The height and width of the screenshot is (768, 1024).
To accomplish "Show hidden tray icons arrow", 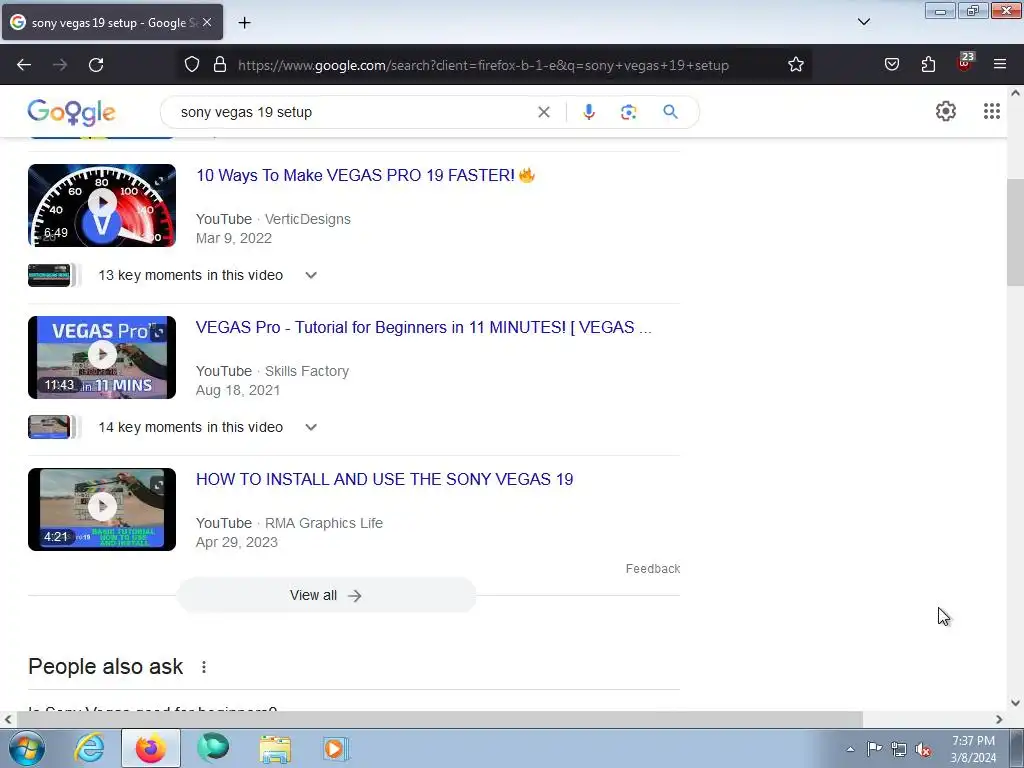I will pyautogui.click(x=850, y=749).
